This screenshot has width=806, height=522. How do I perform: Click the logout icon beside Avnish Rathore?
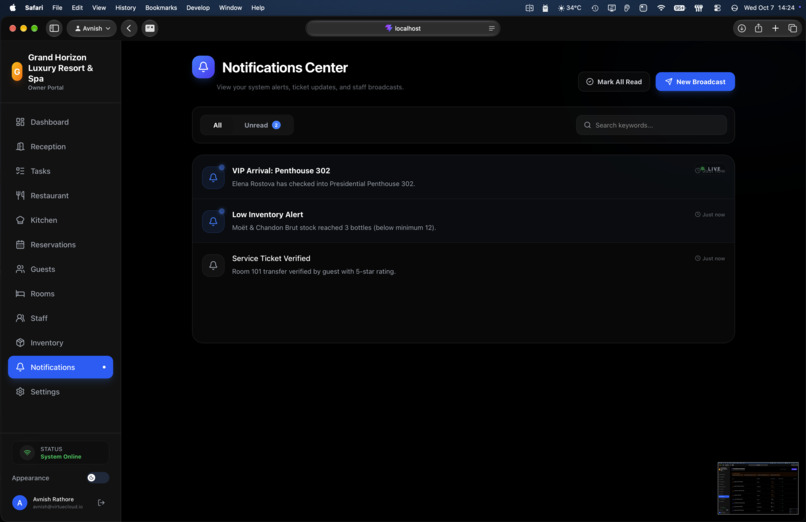[x=101, y=502]
